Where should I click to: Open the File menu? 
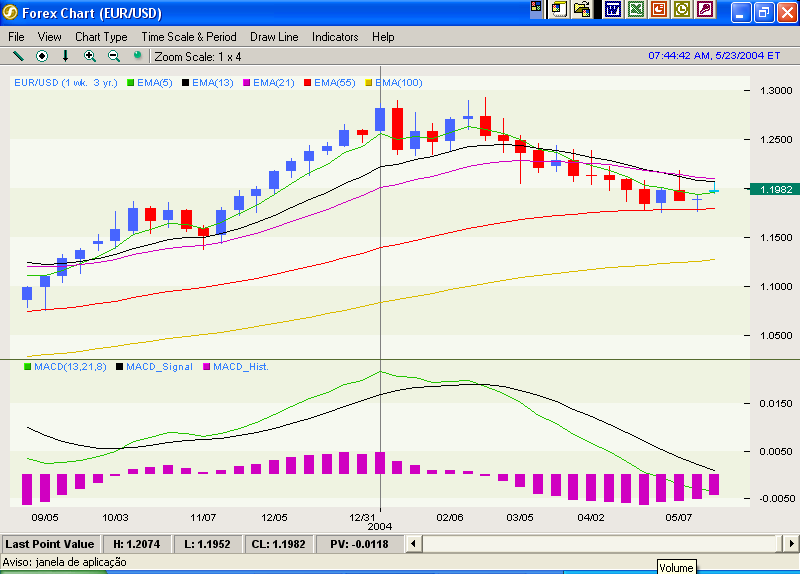click(17, 37)
